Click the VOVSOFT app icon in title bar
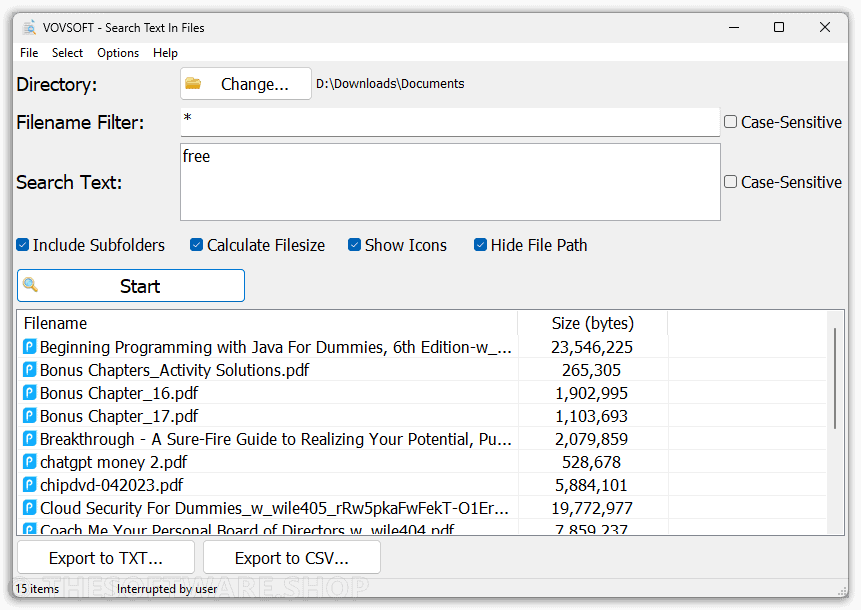This screenshot has height=610, width=861. 30,27
